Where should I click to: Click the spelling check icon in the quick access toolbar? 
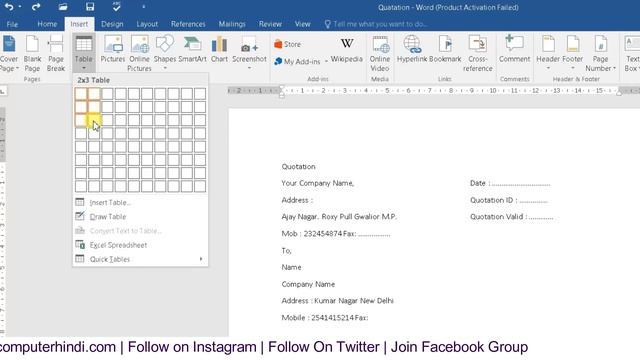click(x=116, y=7)
